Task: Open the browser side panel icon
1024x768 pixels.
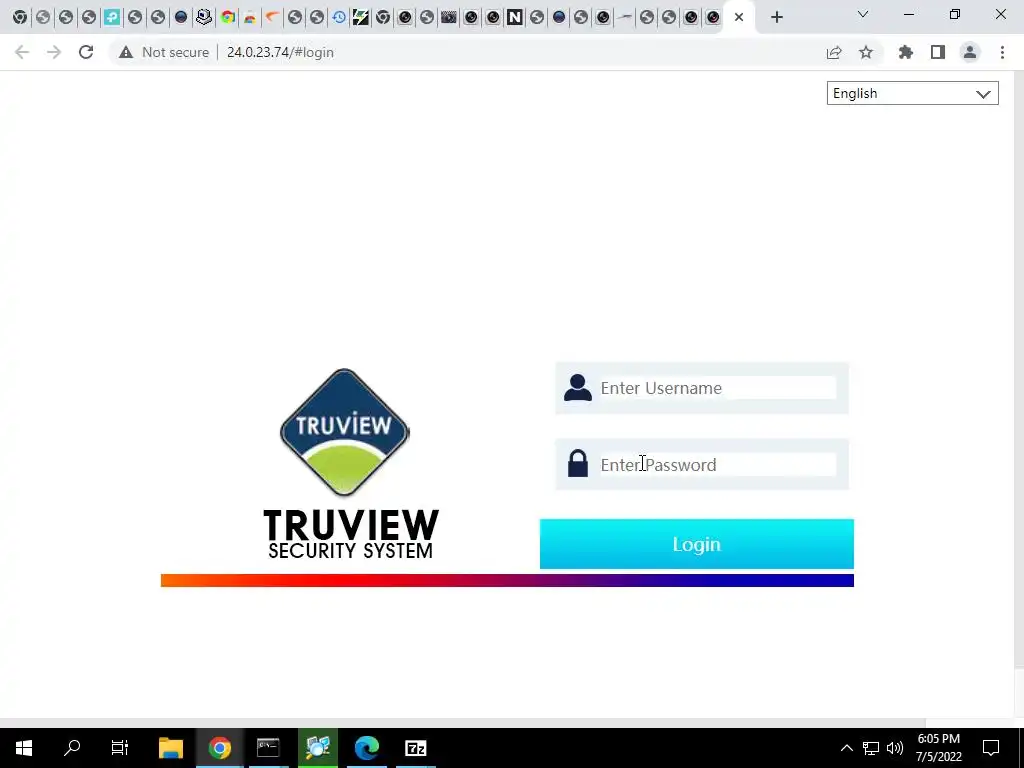Action: (938, 52)
